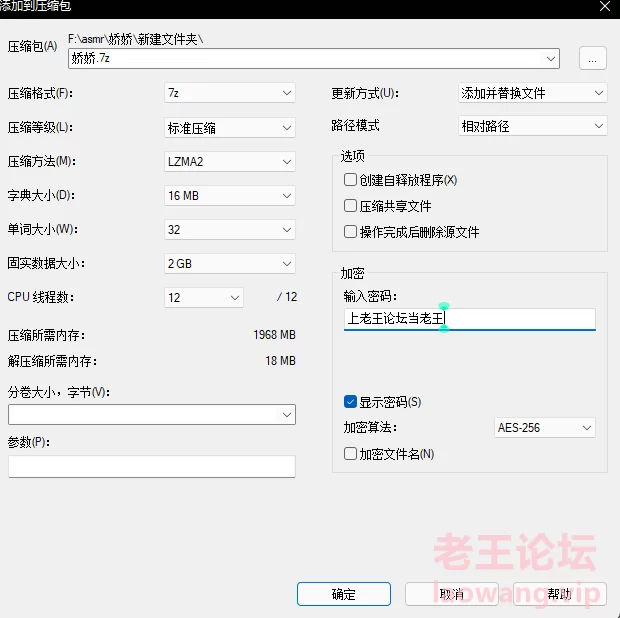
Task: Open the 加密算法 dropdown showing AES-256
Action: (545, 427)
